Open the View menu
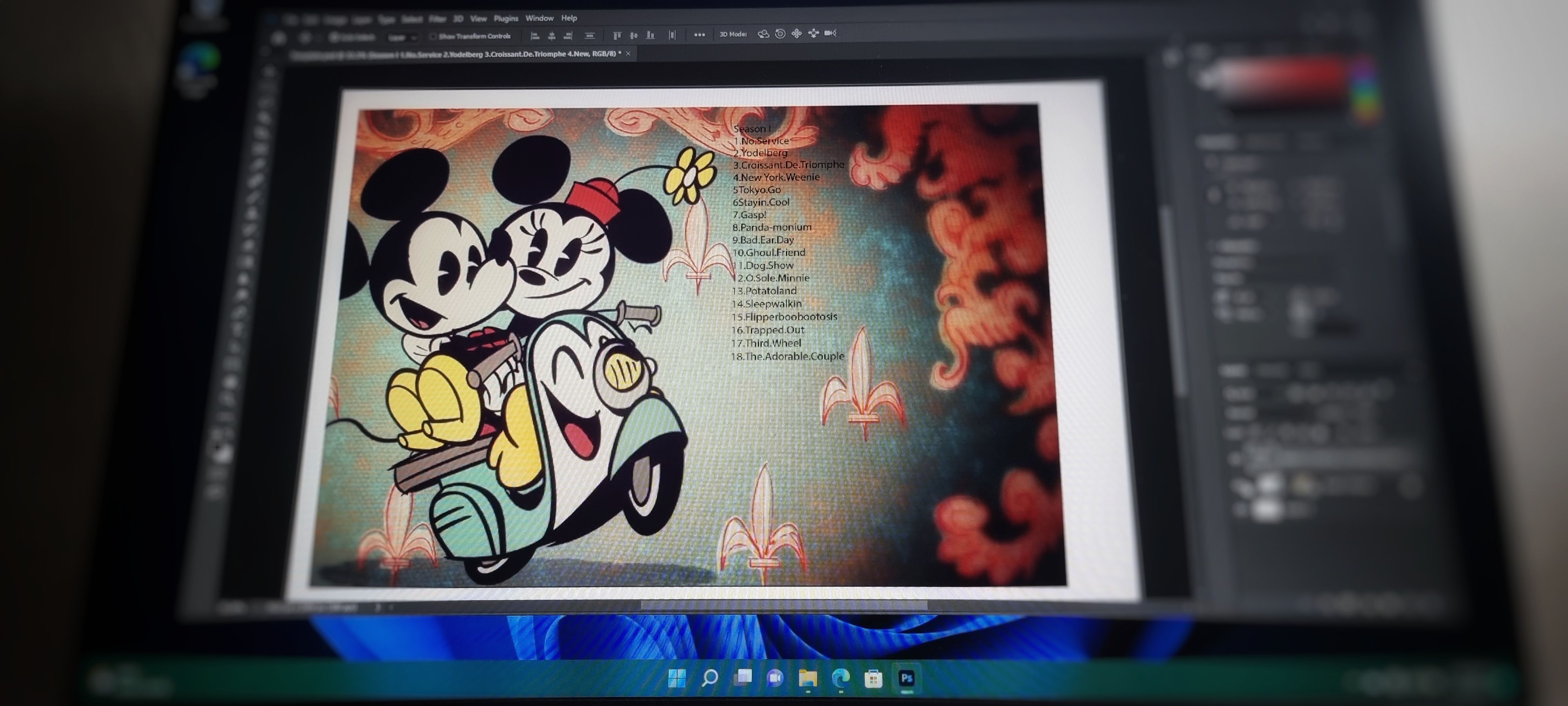This screenshot has width=1568, height=706. click(x=478, y=19)
